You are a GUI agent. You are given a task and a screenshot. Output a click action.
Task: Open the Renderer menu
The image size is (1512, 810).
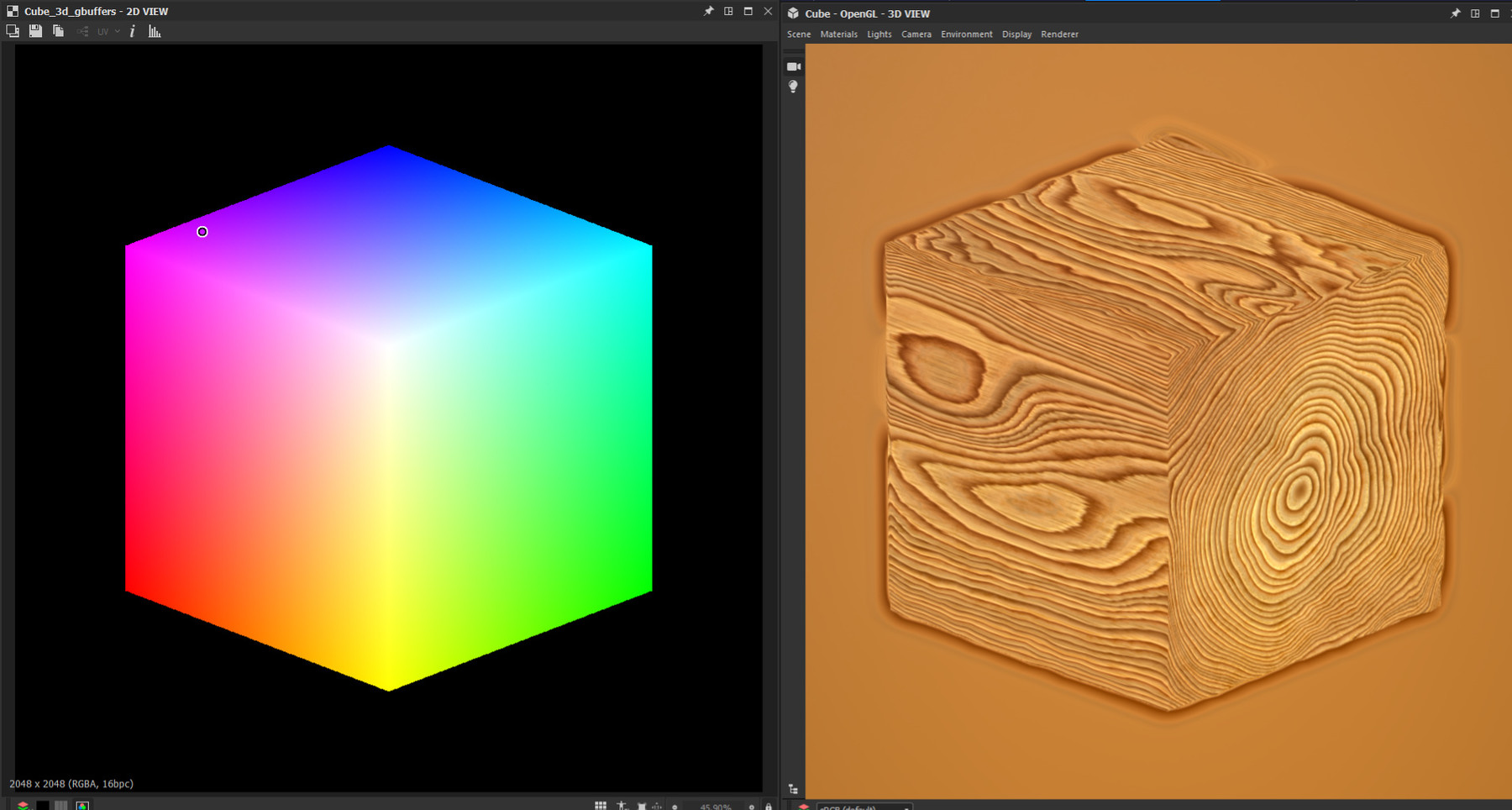[1059, 34]
